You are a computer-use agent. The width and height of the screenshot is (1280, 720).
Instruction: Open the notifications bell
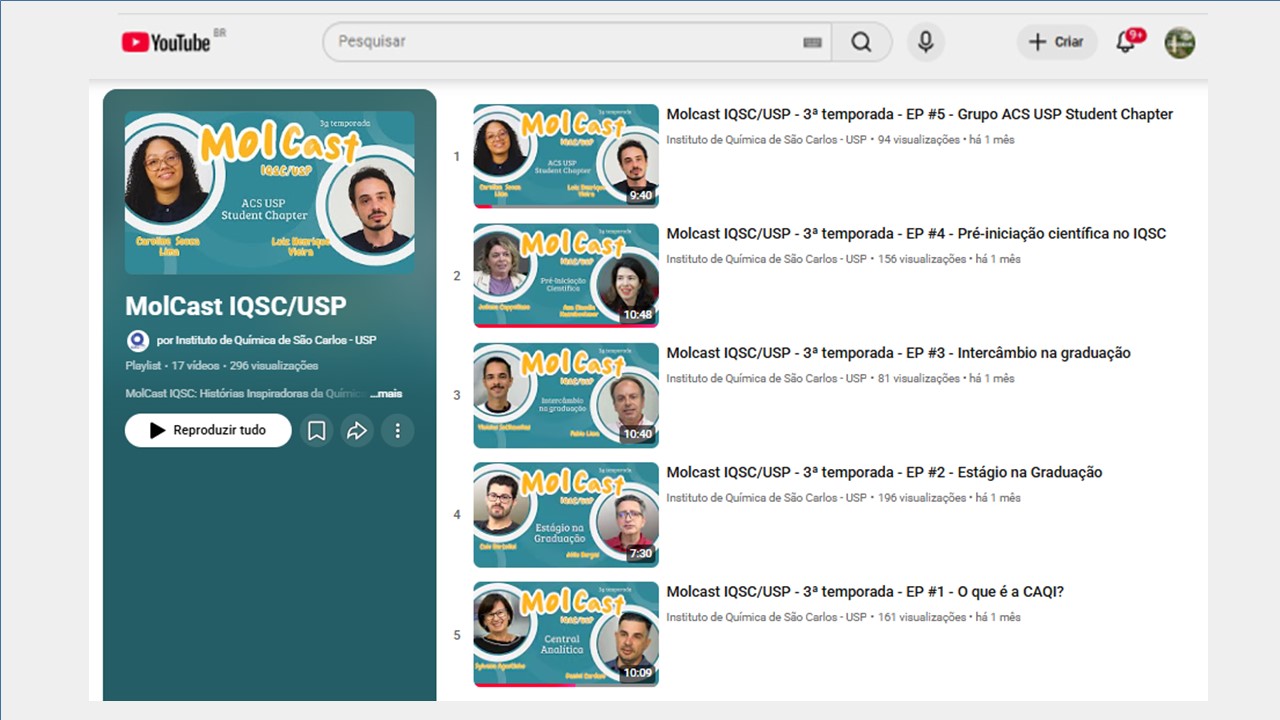[x=1126, y=42]
